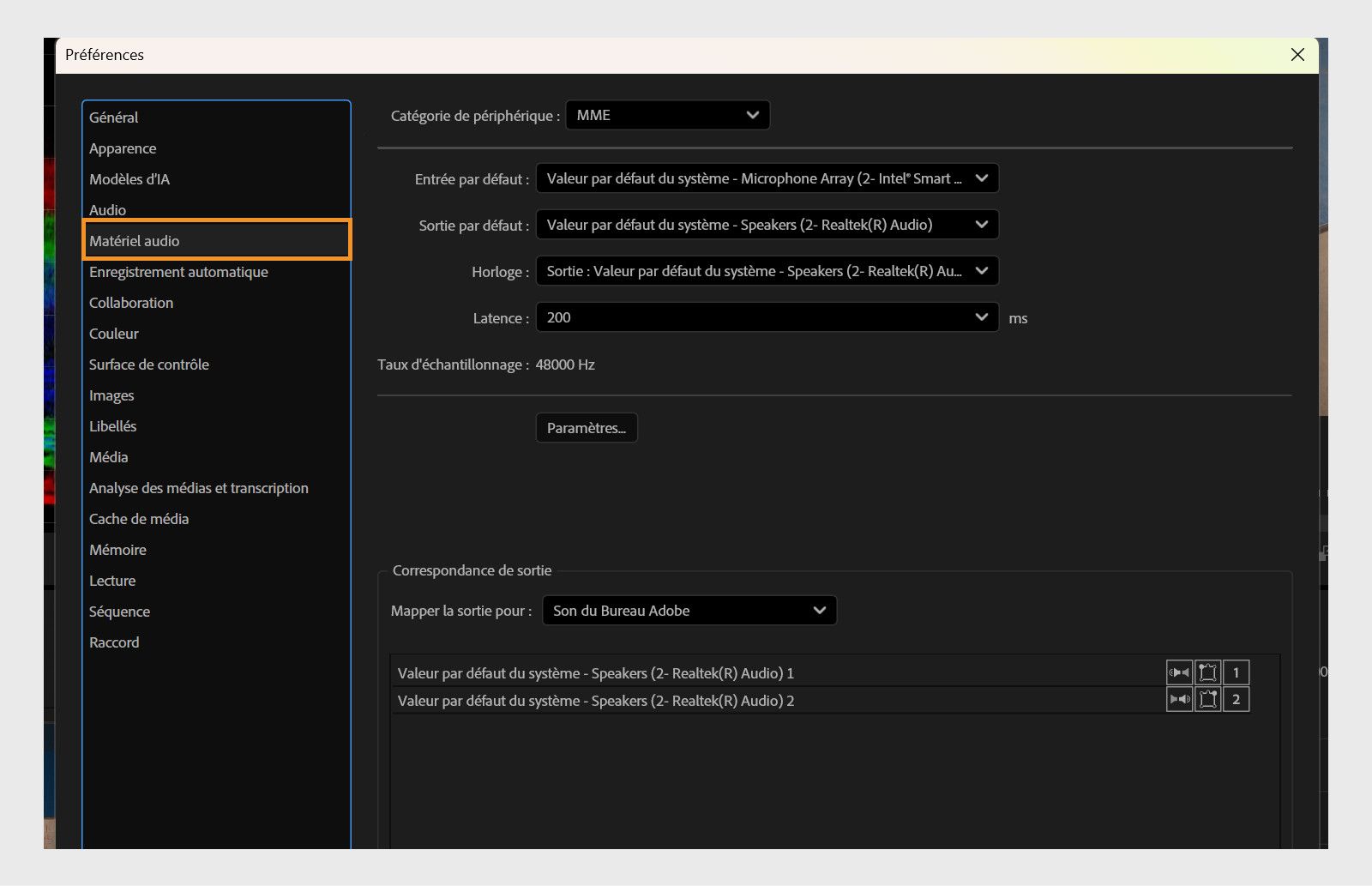Select Couleur in the sidebar
The image size is (1372, 886).
[x=113, y=334]
